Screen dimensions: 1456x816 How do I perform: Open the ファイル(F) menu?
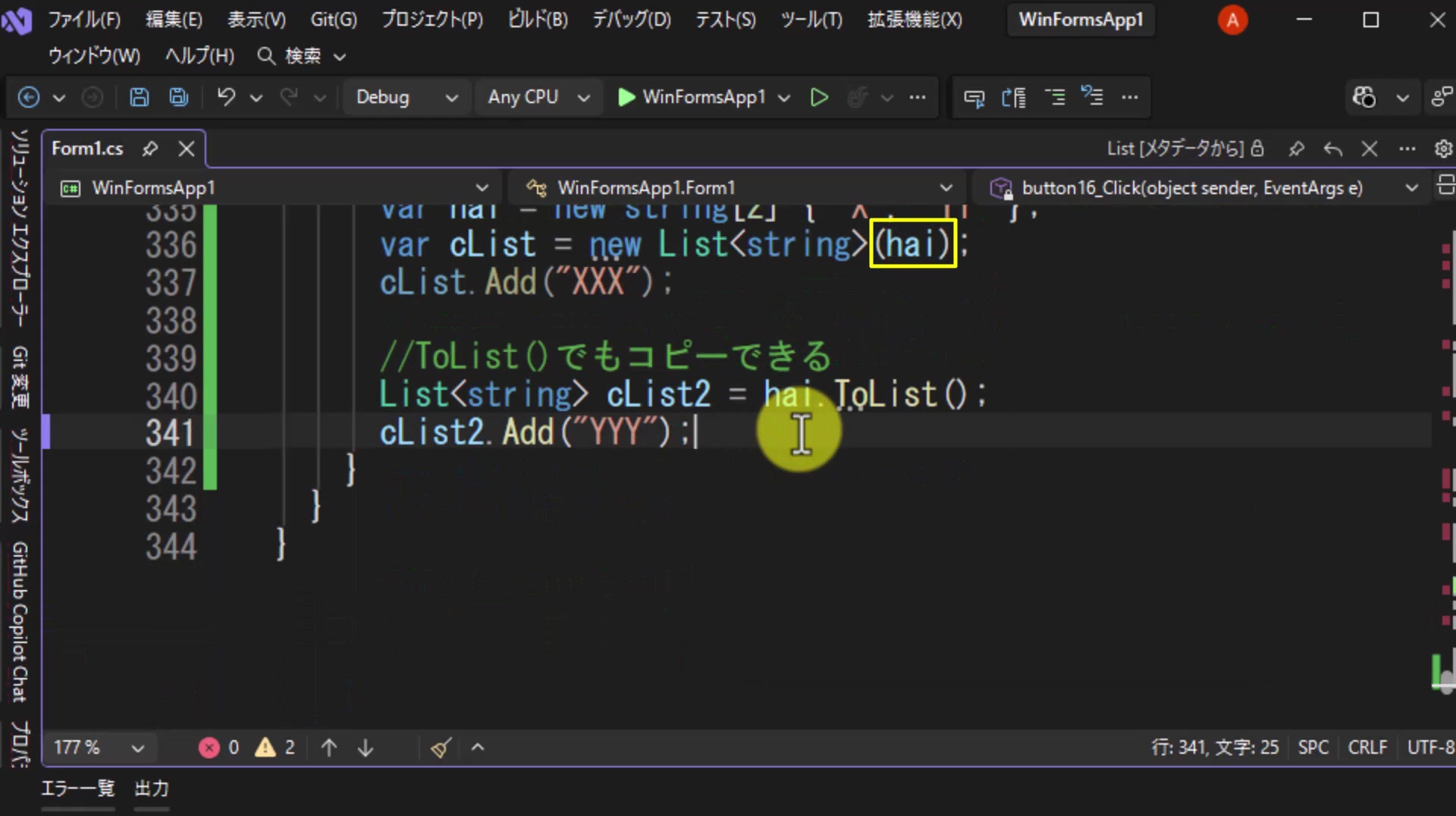pos(84,20)
